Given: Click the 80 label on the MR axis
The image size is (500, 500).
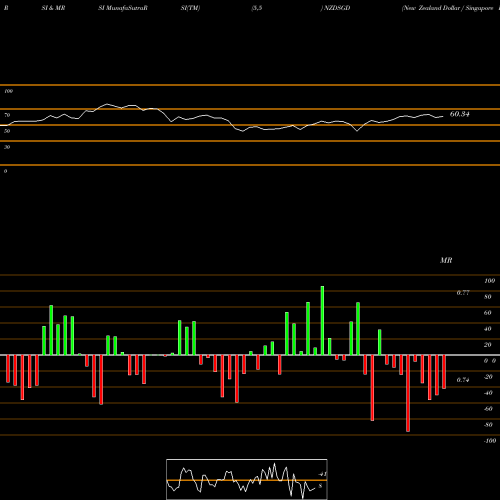Looking at the screenshot, I should pyautogui.click(x=488, y=297).
